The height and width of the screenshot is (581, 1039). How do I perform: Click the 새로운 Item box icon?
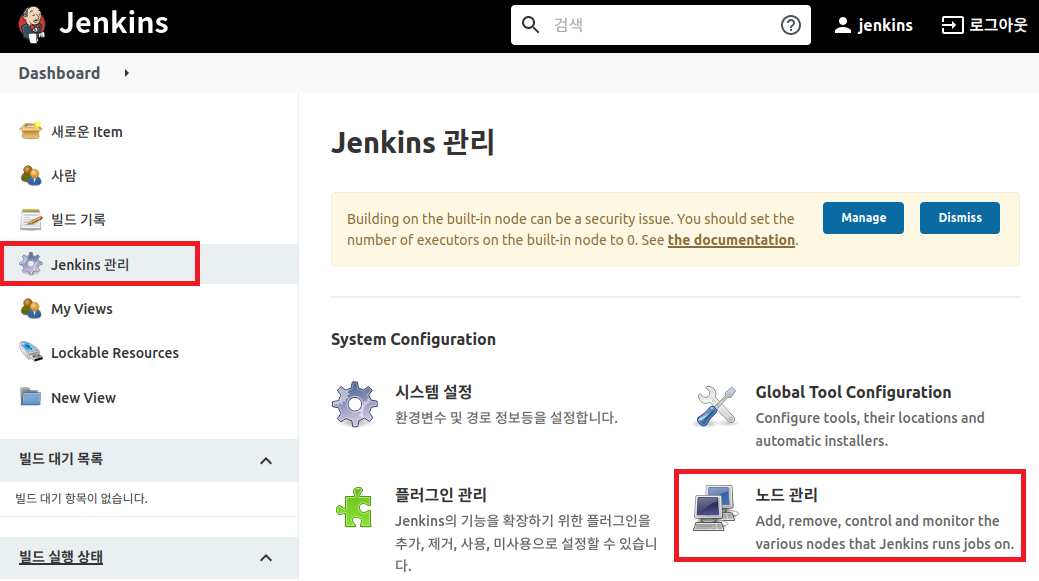pyautogui.click(x=30, y=131)
